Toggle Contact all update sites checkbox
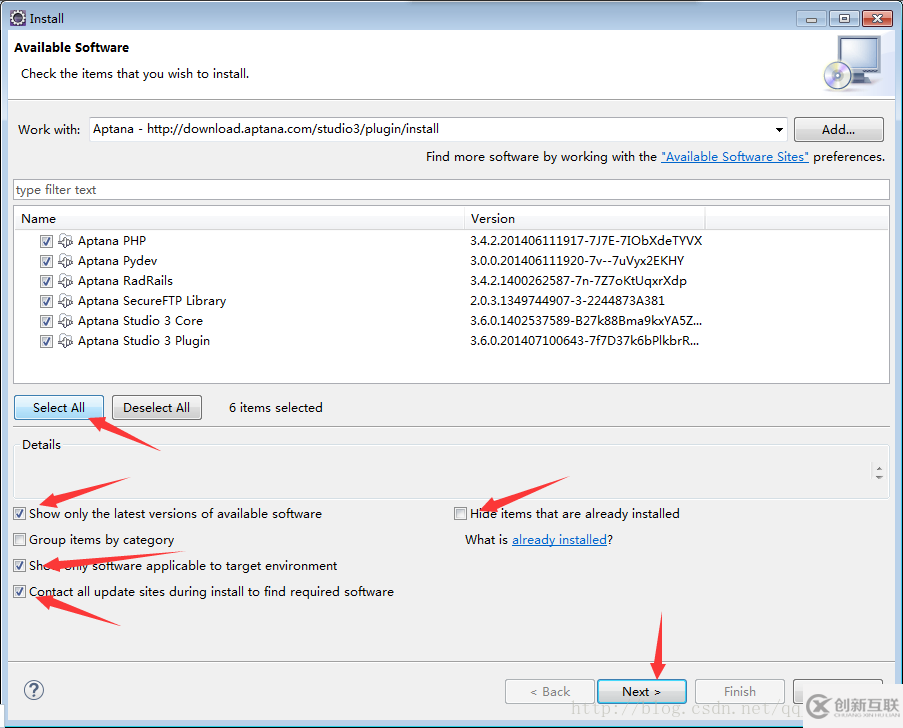 20,592
